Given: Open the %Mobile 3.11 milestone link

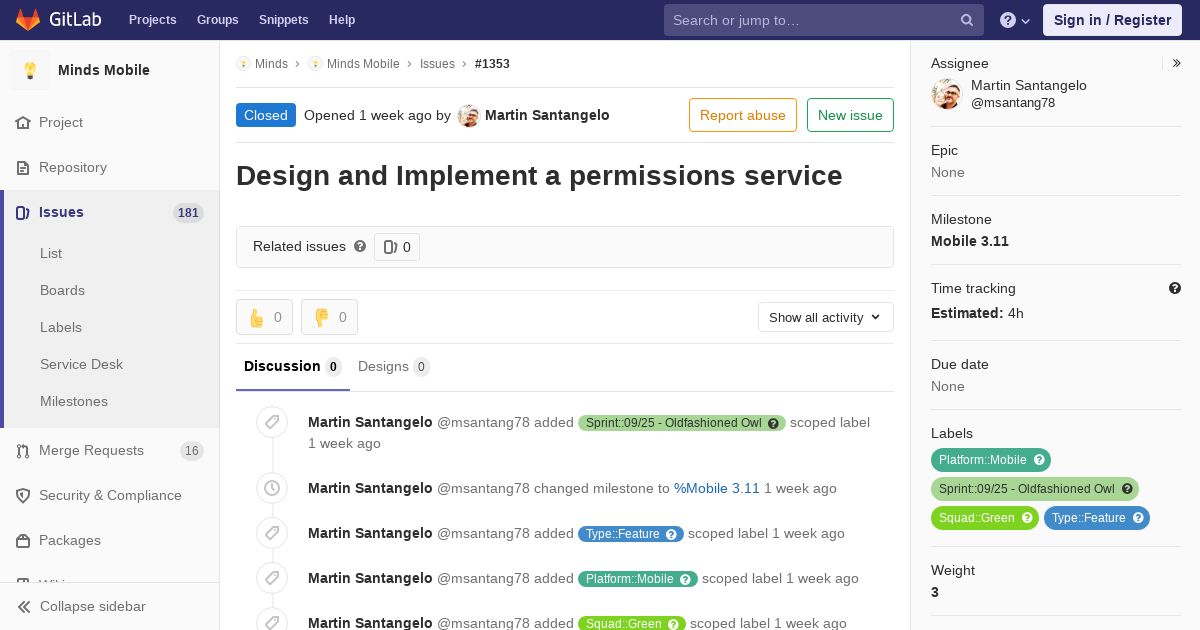Looking at the screenshot, I should 717,488.
